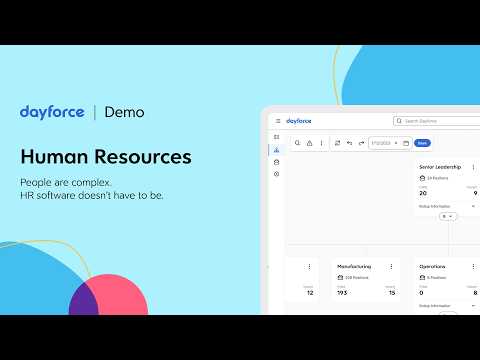Select the org chart sidebar icon

pos(276,150)
